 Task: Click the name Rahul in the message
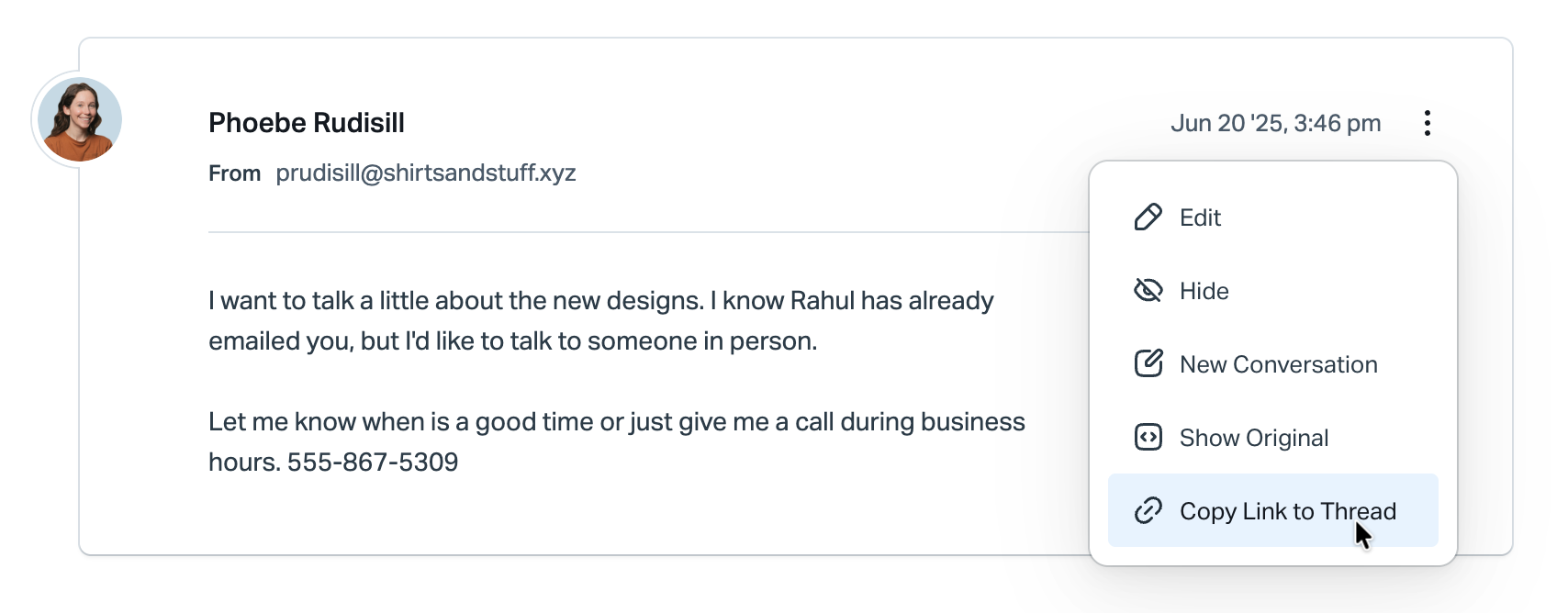pyautogui.click(x=823, y=301)
